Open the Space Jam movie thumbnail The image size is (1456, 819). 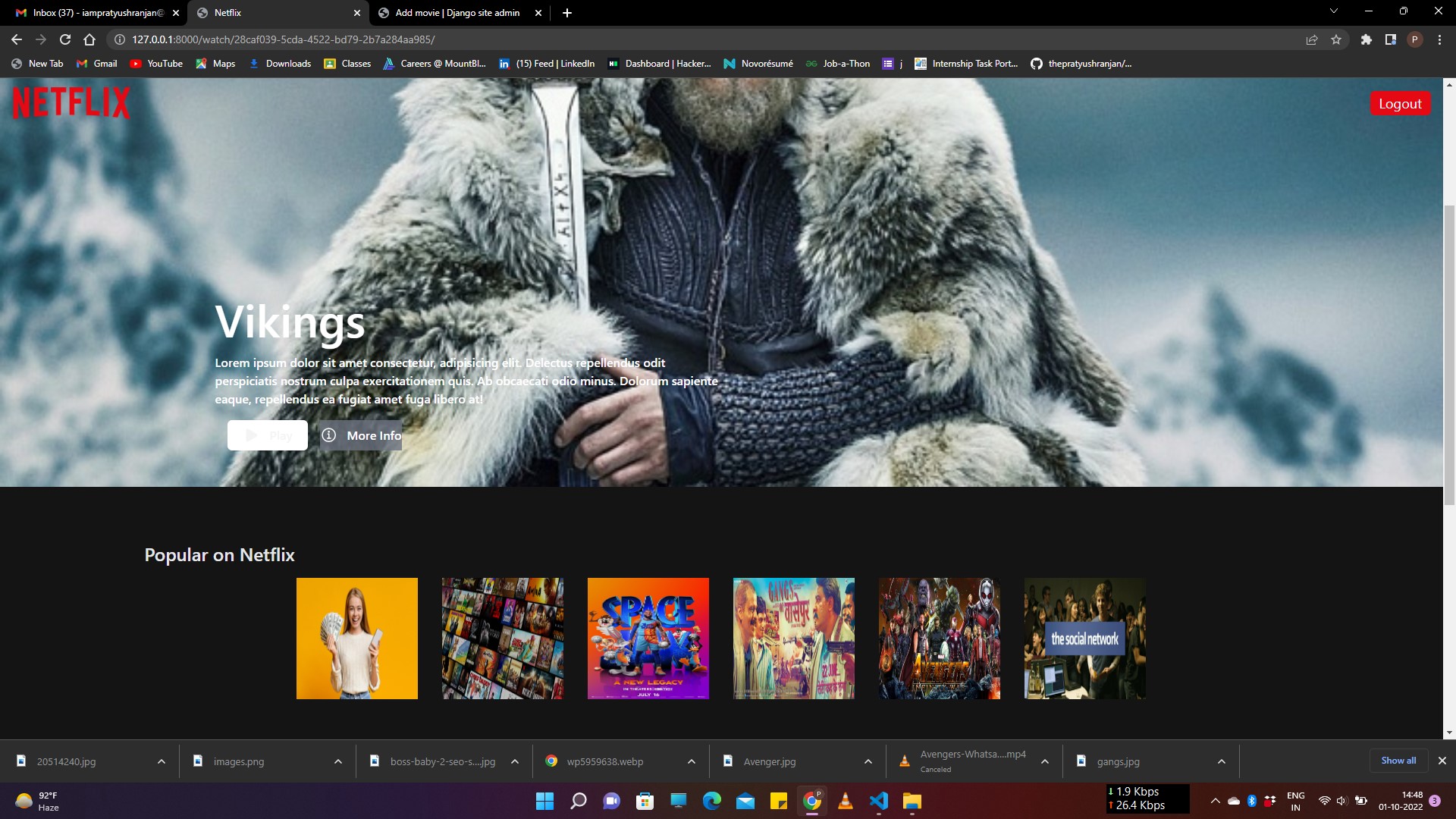coord(648,638)
